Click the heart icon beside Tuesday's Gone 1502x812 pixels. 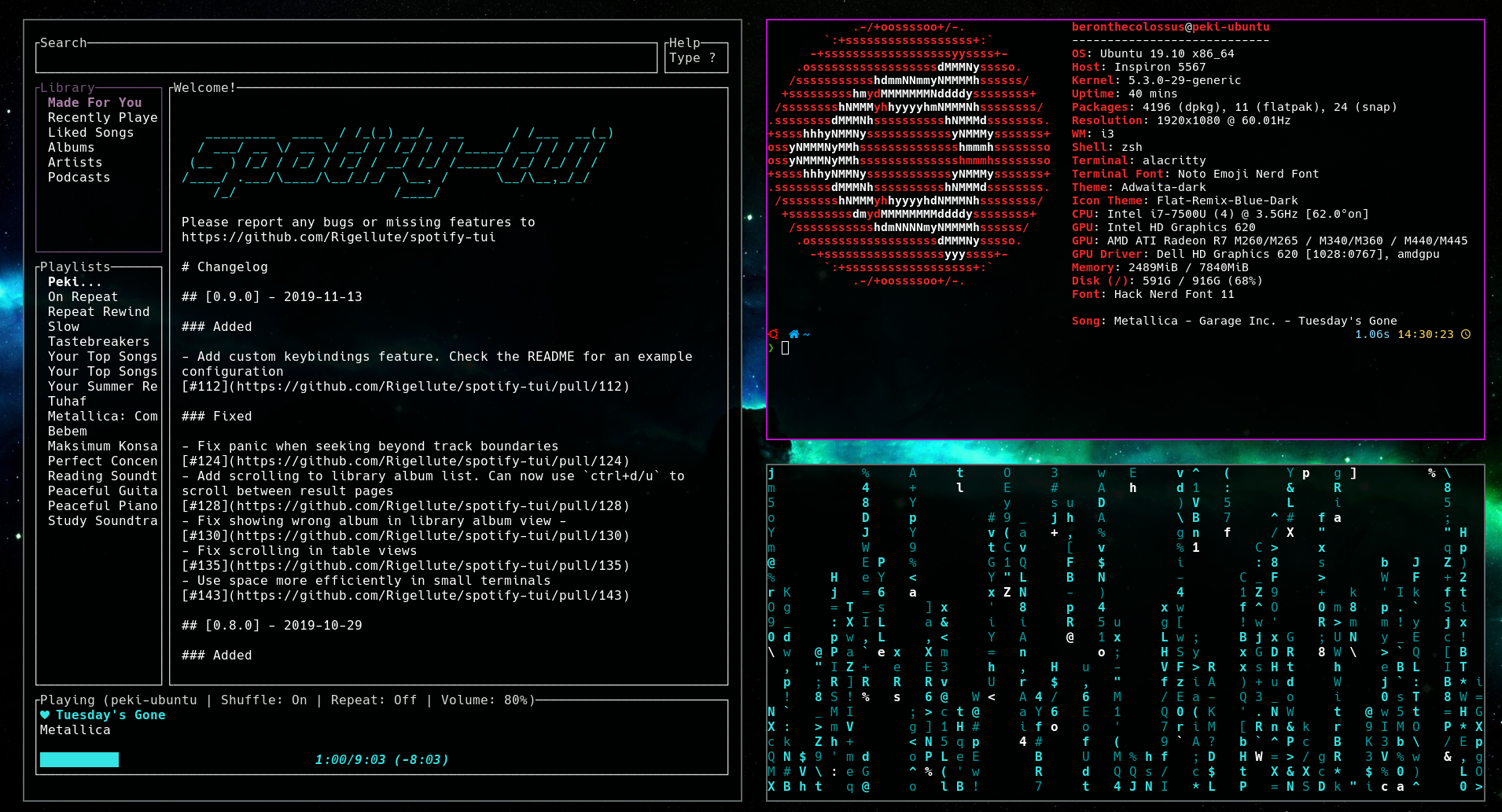45,715
